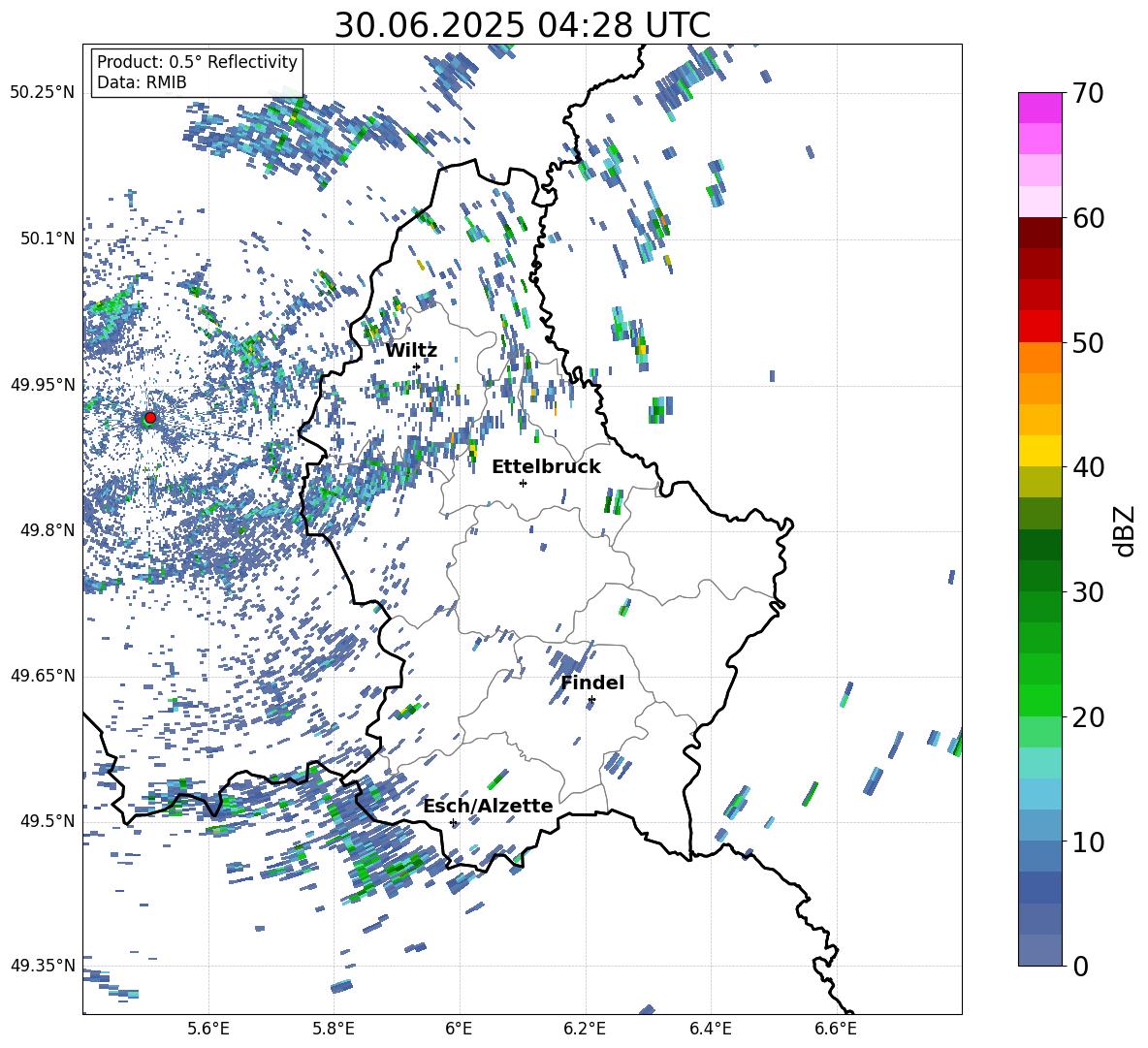Click the colorbar tick label 0

[1081, 967]
